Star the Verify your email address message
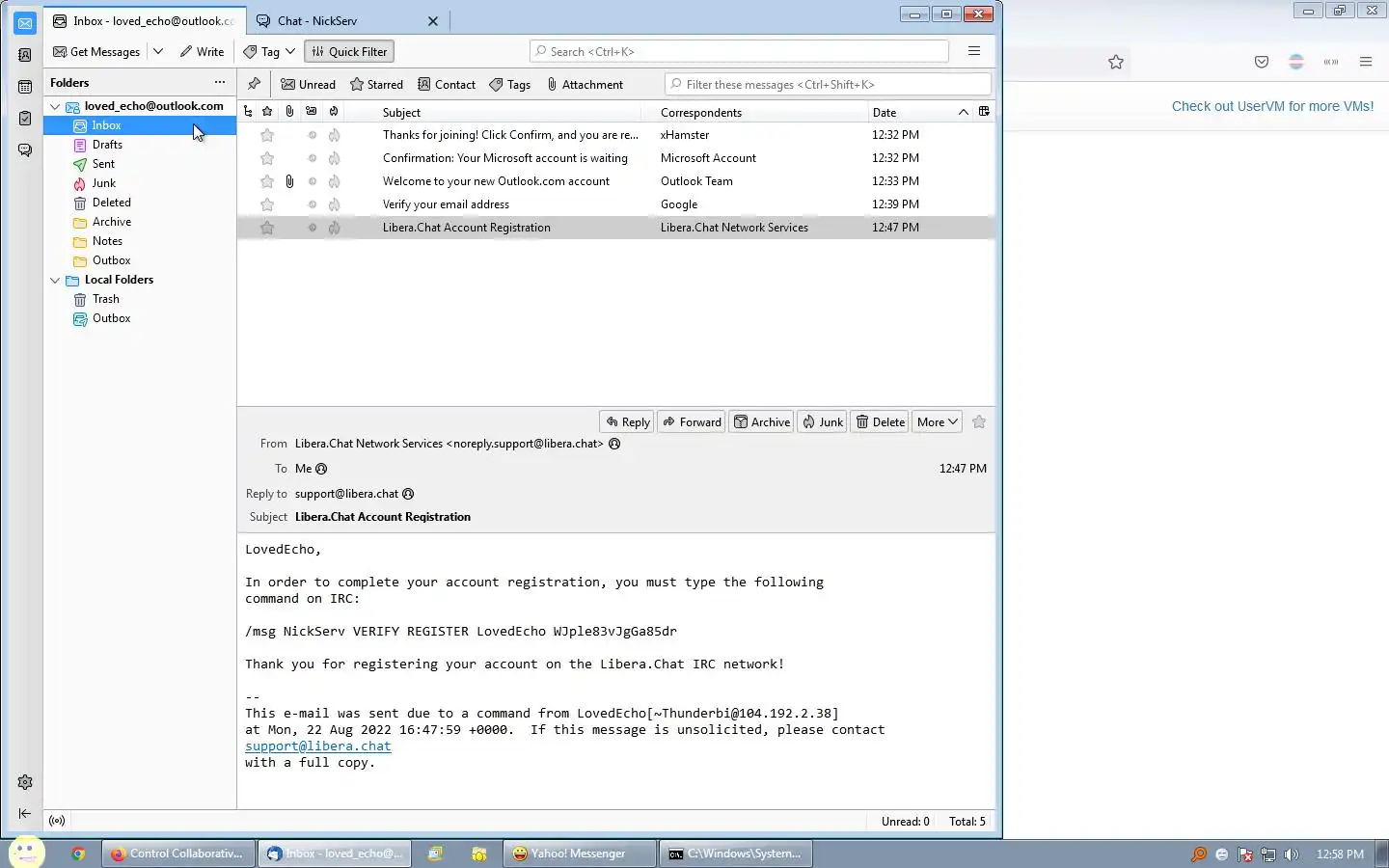1389x868 pixels. point(267,204)
